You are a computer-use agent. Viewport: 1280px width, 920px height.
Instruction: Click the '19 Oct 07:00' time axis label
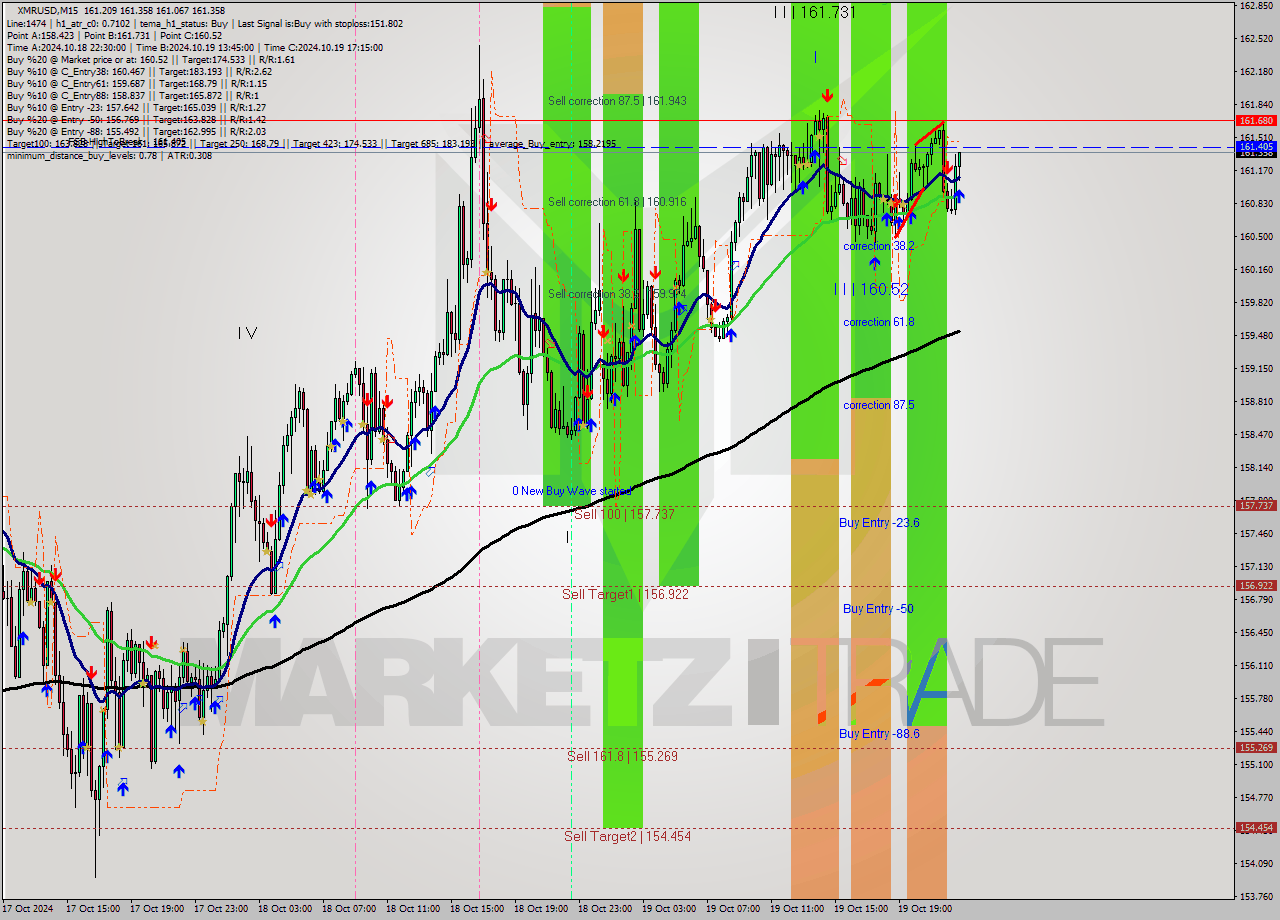[733, 909]
